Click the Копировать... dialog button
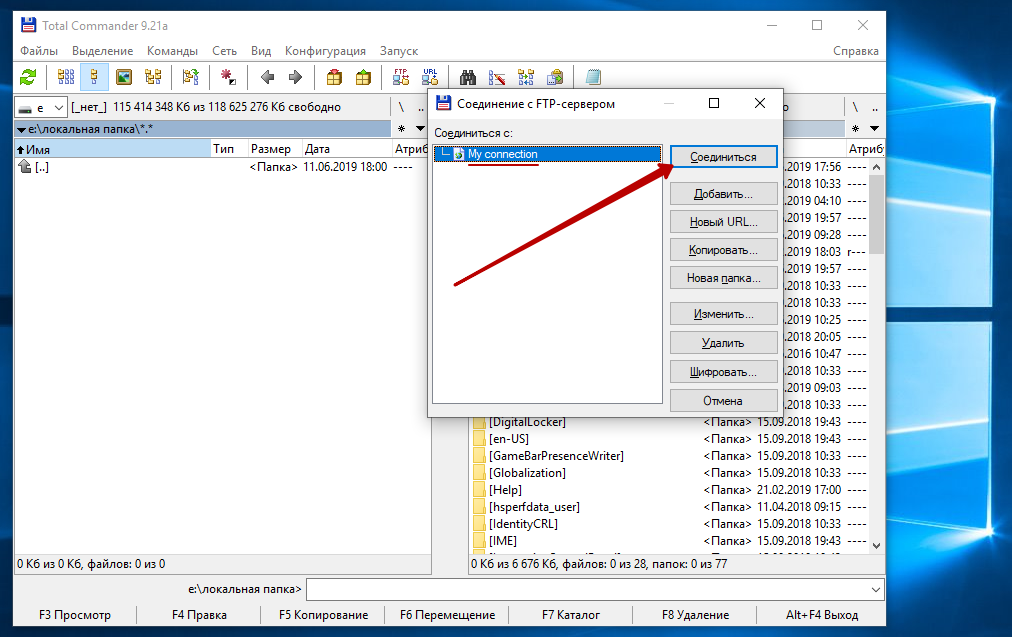This screenshot has height=637, width=1012. pyautogui.click(x=724, y=250)
